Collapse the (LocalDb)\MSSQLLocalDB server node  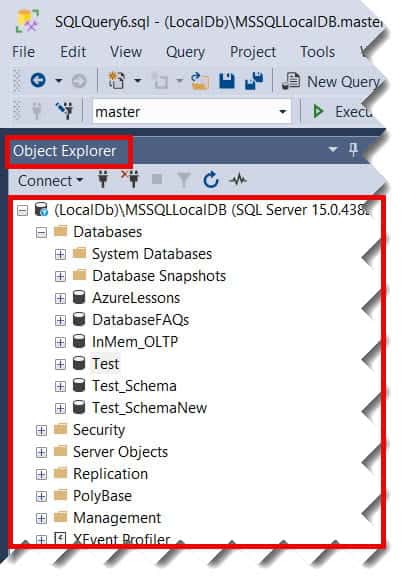tap(23, 210)
